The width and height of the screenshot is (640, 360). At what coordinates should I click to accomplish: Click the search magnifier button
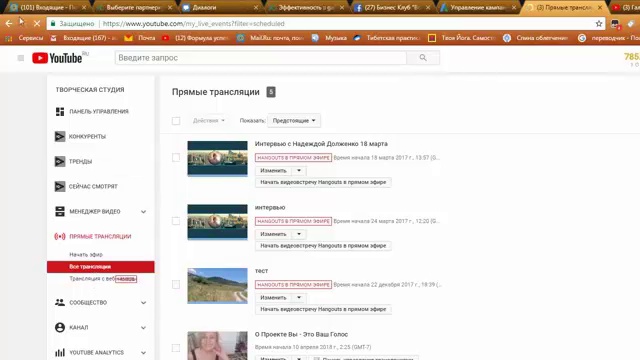[x=423, y=58]
